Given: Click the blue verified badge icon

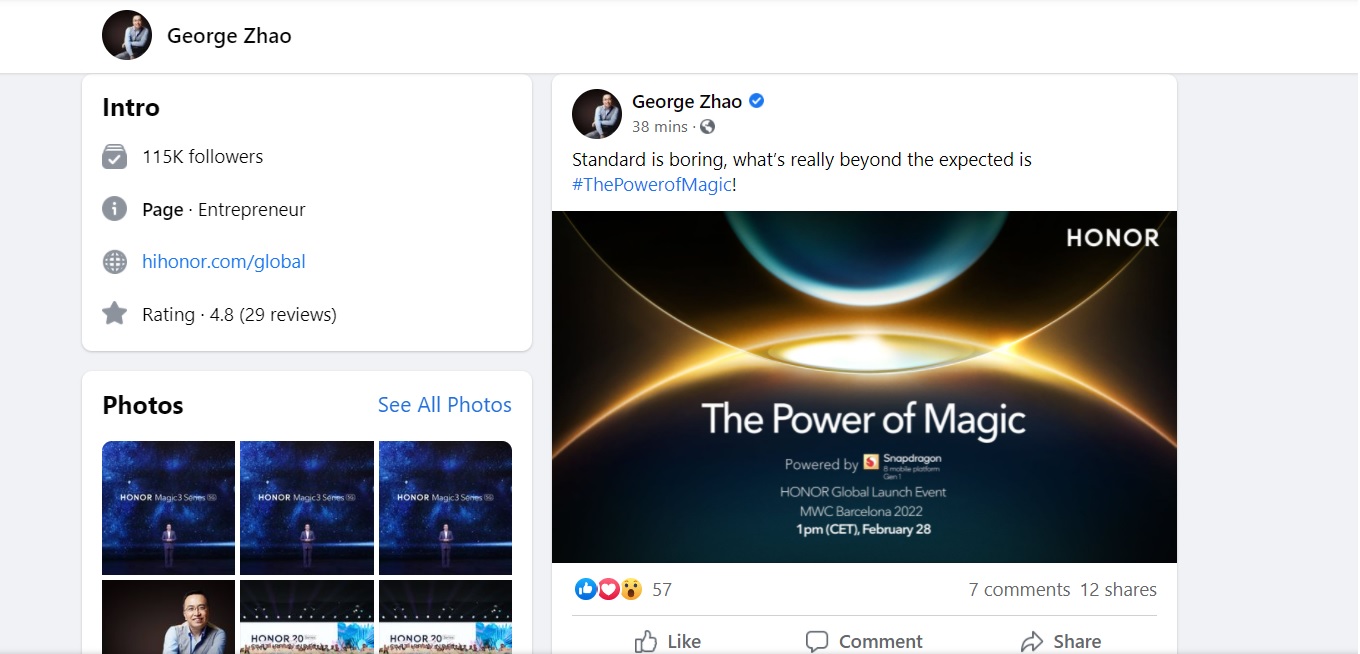Looking at the screenshot, I should pyautogui.click(x=757, y=101).
